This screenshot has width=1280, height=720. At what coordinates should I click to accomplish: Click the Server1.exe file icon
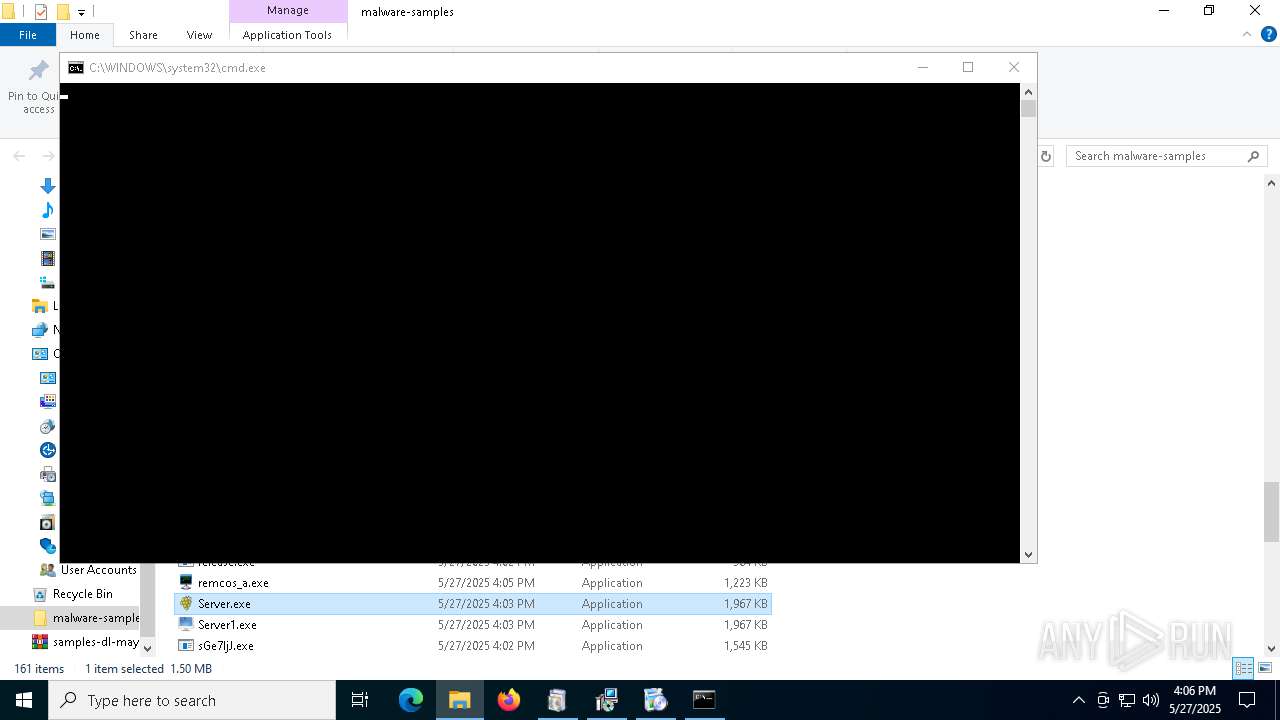coord(186,625)
